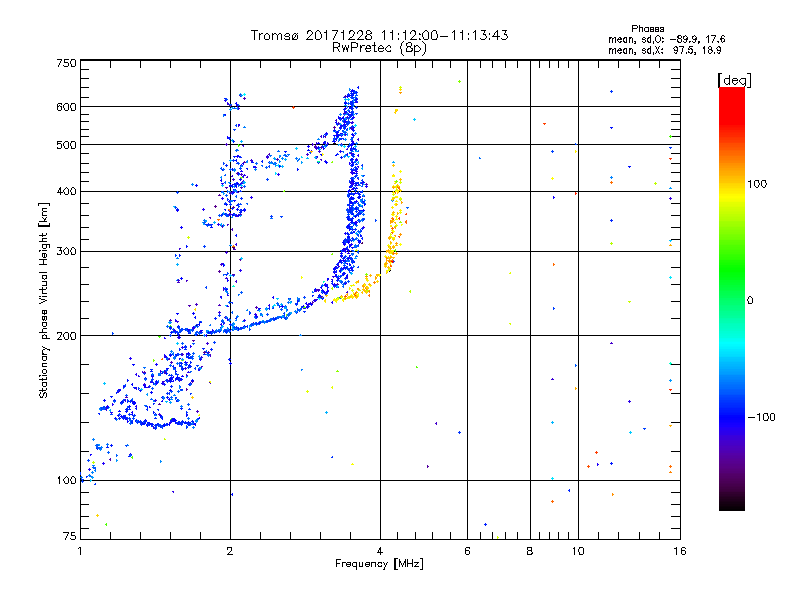This screenshot has width=800, height=600.
Task: Click the x-axis tick label '1'
Action: coord(80,551)
